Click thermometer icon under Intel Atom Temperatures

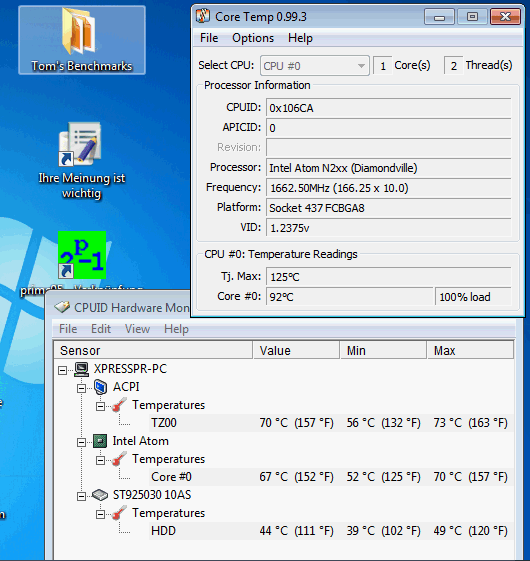[x=119, y=459]
